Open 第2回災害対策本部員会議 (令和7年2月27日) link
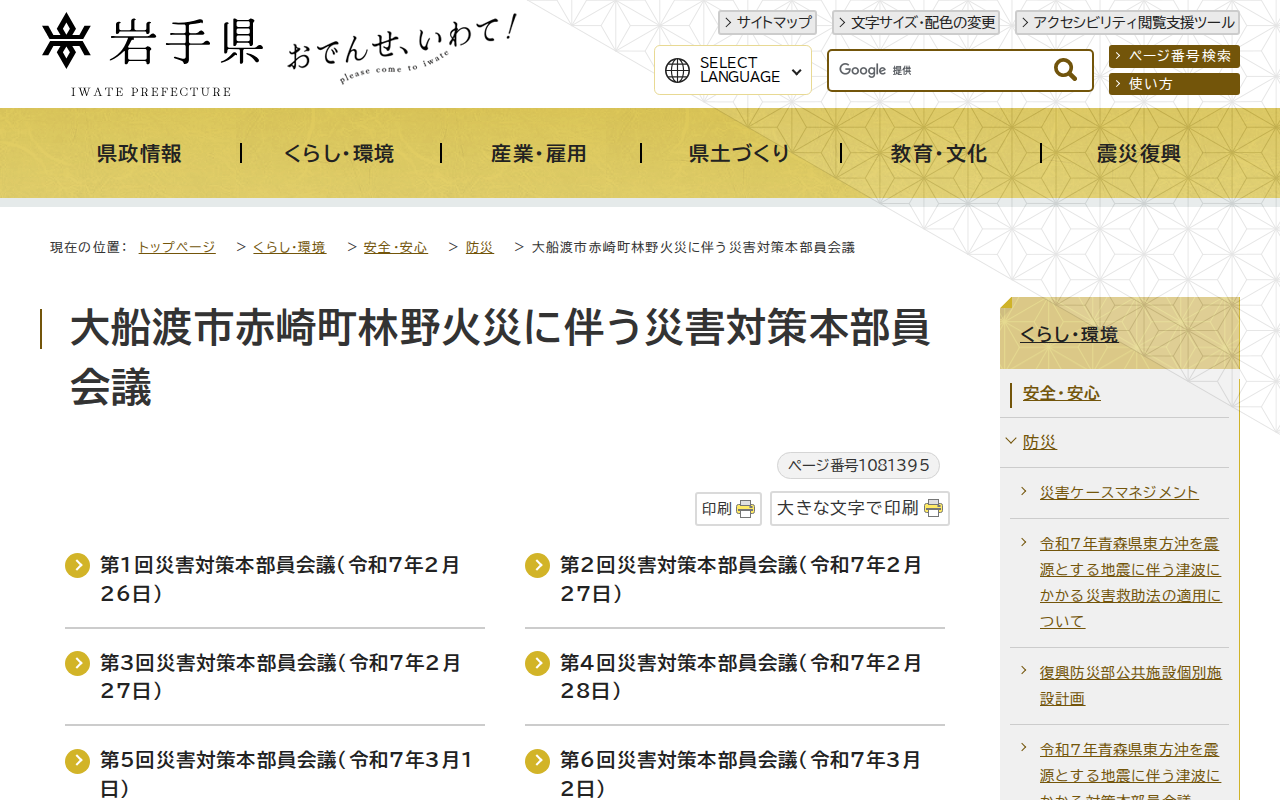 click(x=741, y=580)
